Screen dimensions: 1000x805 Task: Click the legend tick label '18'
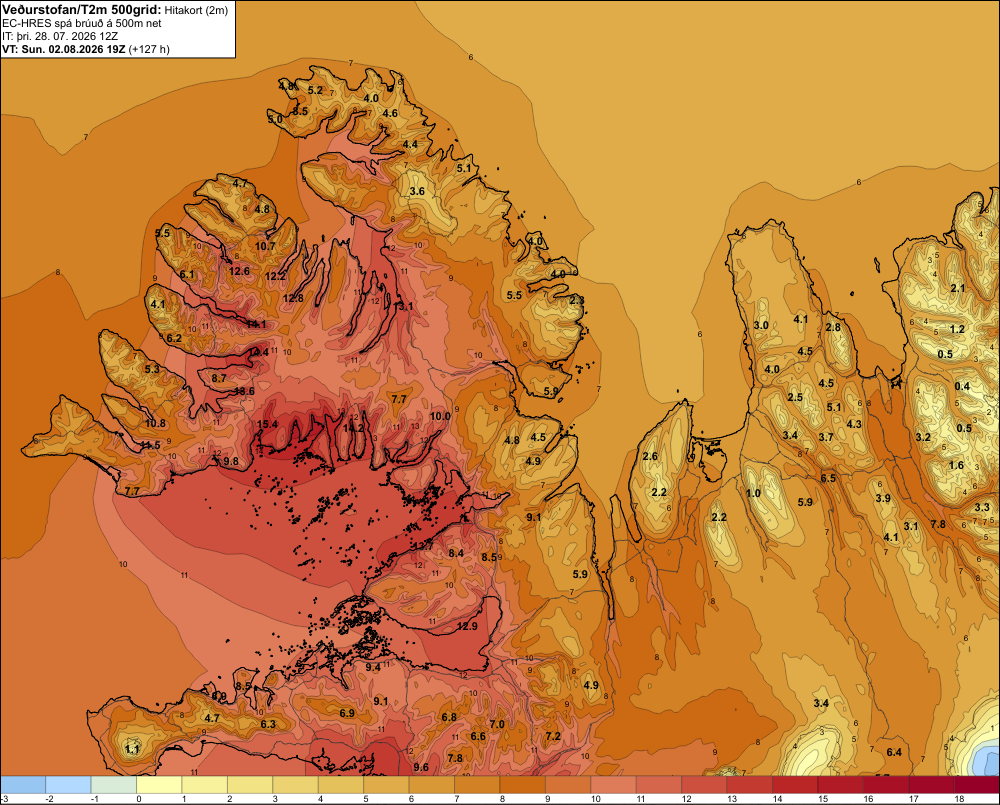coord(959,799)
